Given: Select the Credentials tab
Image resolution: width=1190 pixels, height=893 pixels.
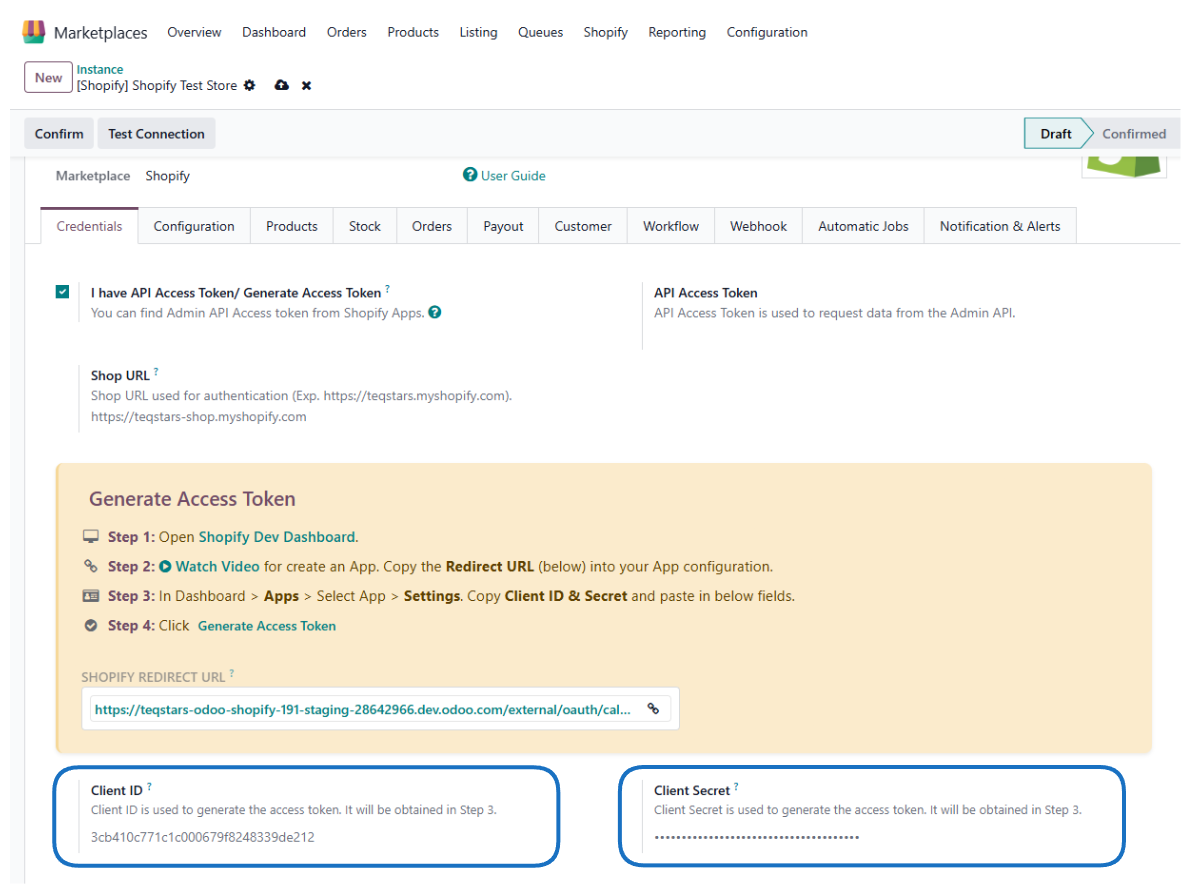Looking at the screenshot, I should 90,226.
